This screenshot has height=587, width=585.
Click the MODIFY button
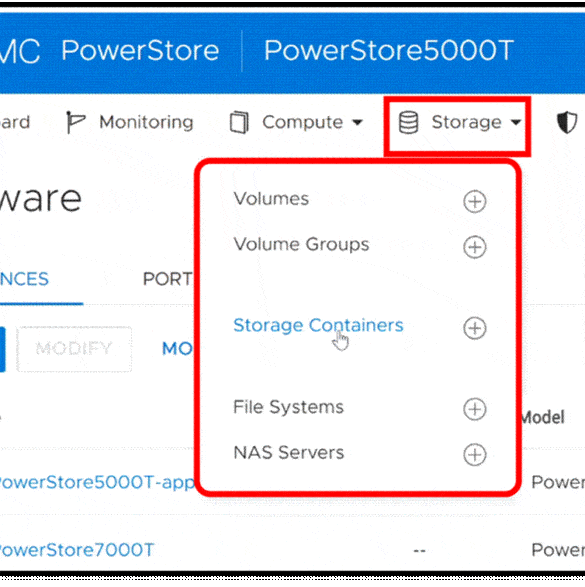click(74, 349)
